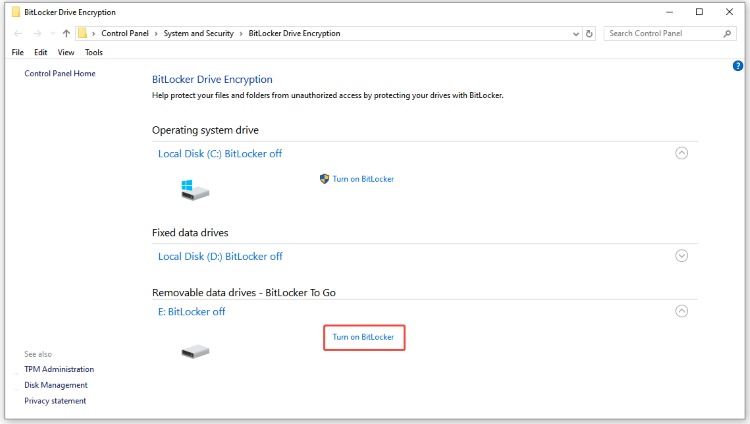
Task: Click the Refresh button in address bar
Action: (589, 33)
